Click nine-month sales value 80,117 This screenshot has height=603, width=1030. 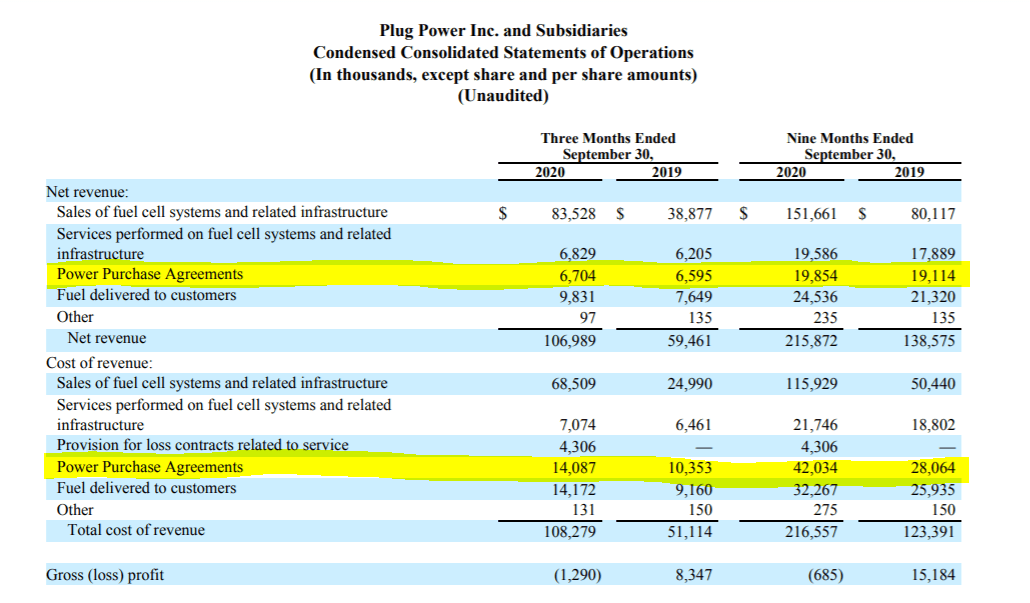[x=933, y=213]
